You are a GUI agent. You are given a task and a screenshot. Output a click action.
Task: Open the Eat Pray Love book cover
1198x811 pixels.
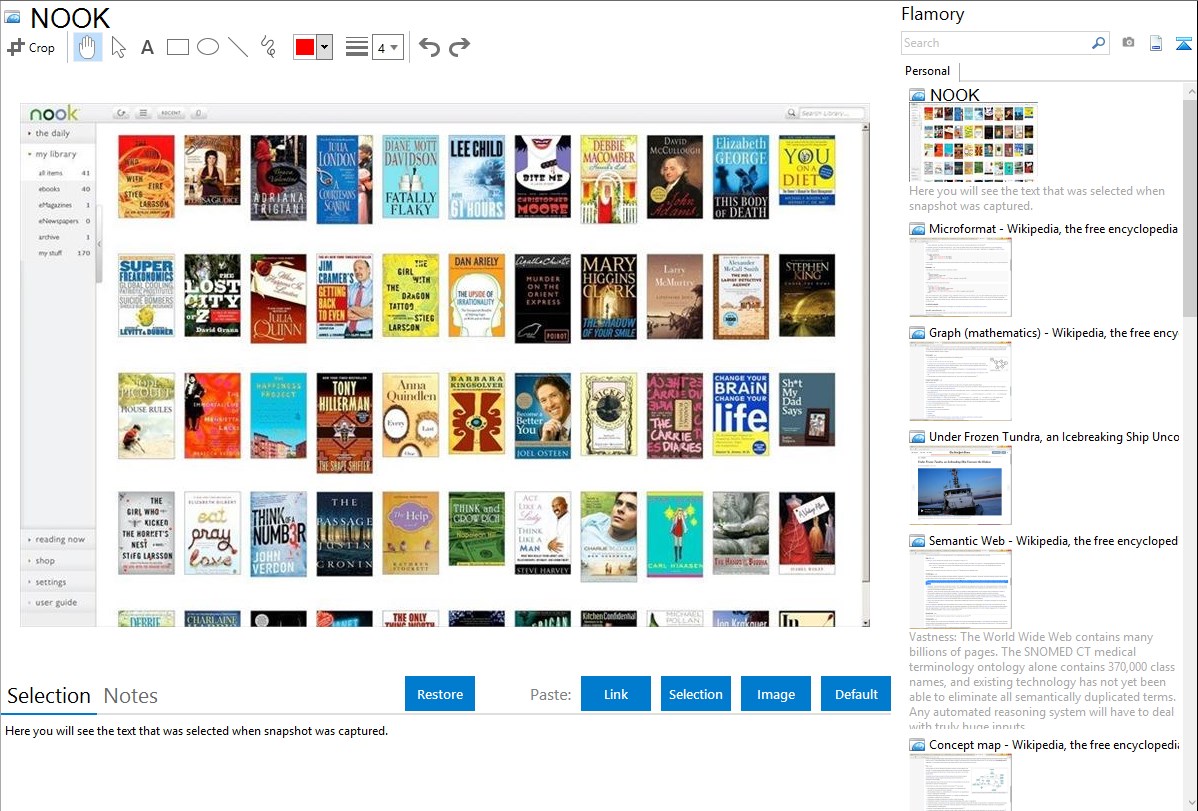click(212, 534)
